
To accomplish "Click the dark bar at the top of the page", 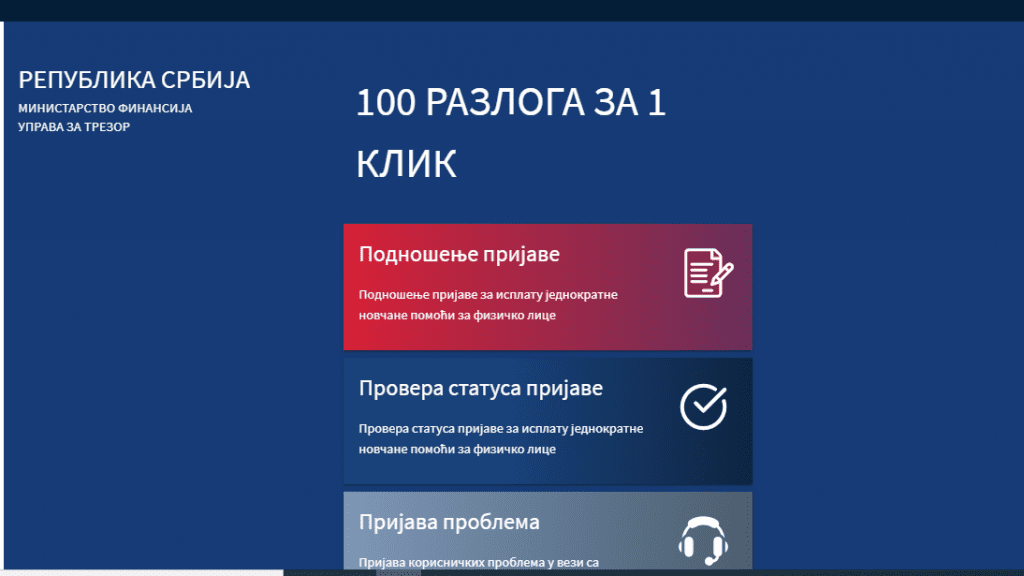I will pyautogui.click(x=512, y=10).
